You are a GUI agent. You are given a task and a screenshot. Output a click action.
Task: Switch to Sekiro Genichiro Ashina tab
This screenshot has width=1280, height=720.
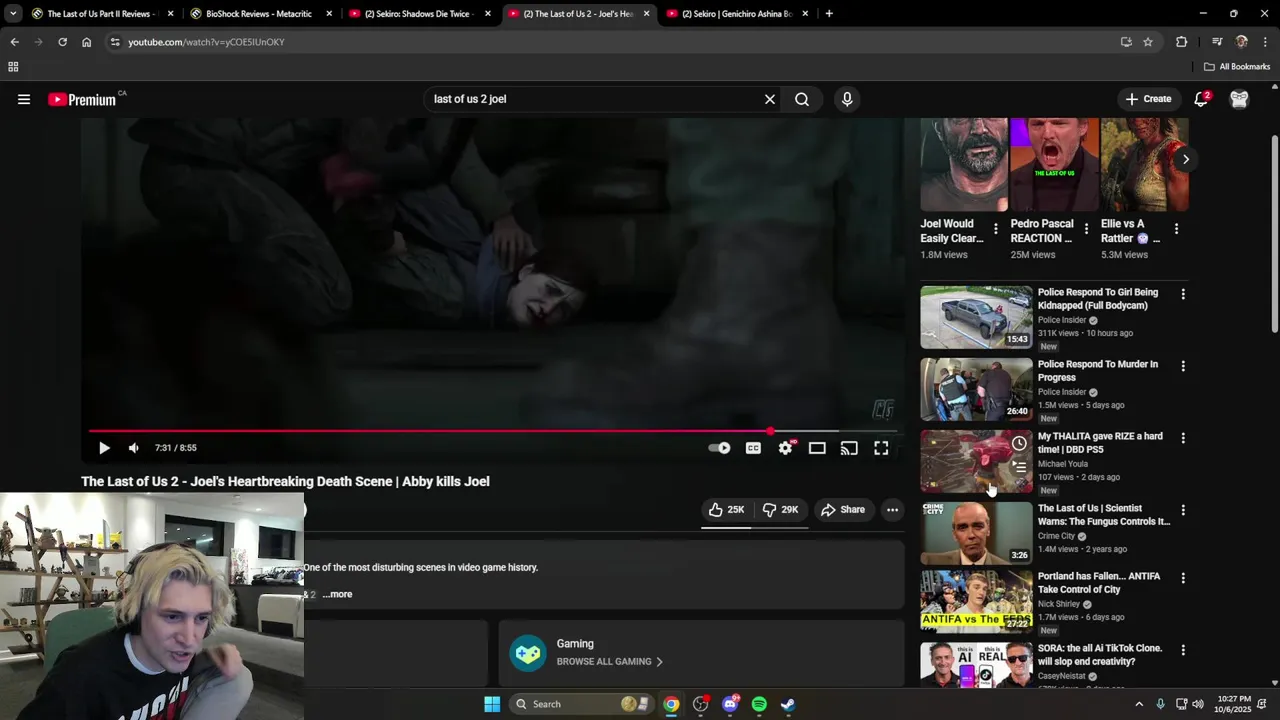click(x=737, y=14)
